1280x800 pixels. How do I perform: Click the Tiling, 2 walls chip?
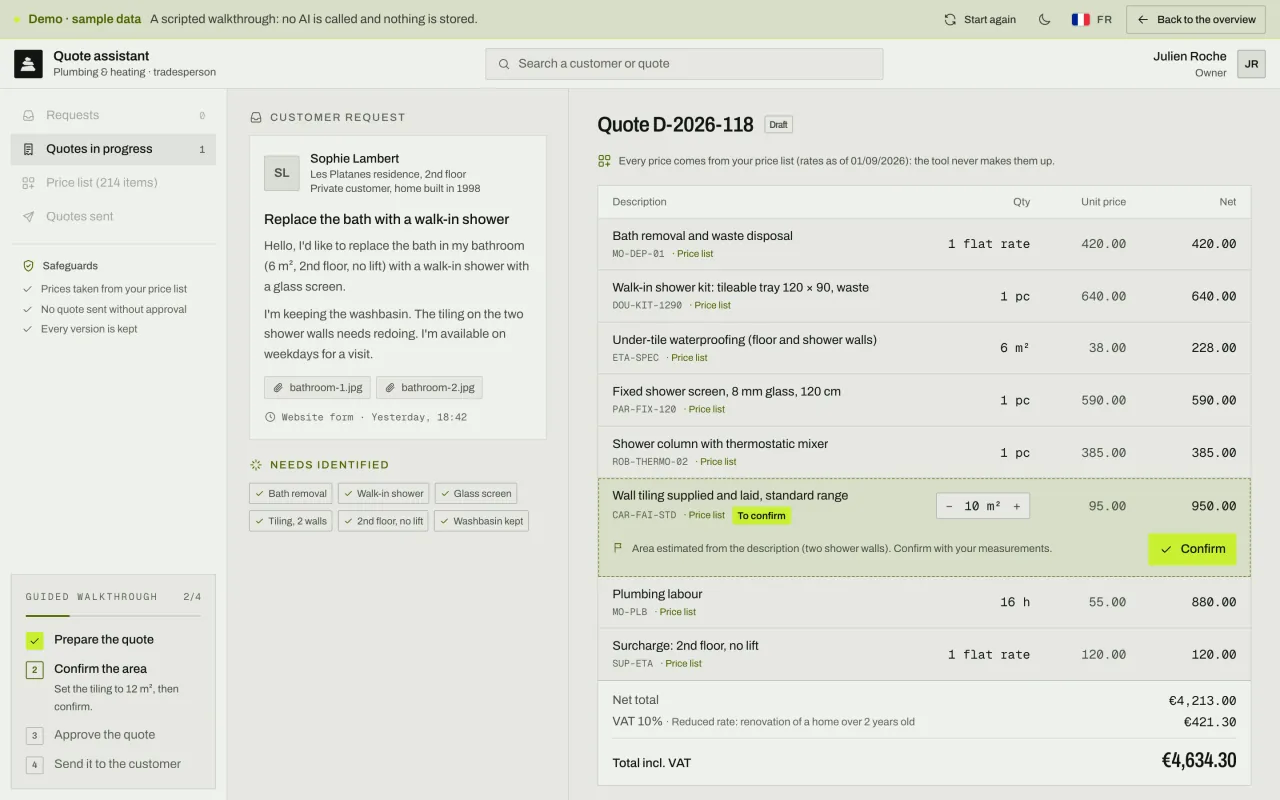pyautogui.click(x=290, y=521)
